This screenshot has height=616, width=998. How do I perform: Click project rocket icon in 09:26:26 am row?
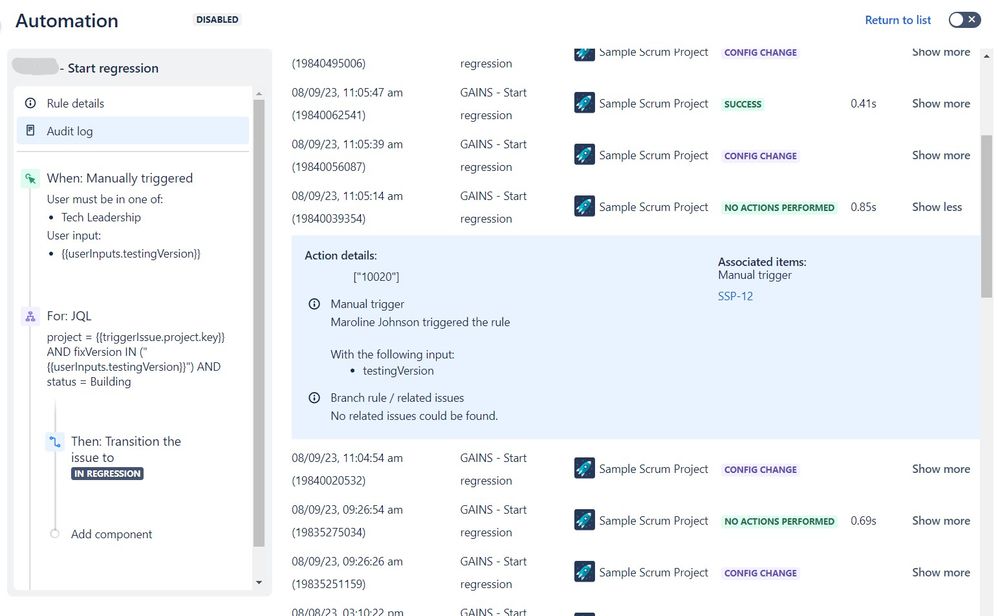(584, 571)
